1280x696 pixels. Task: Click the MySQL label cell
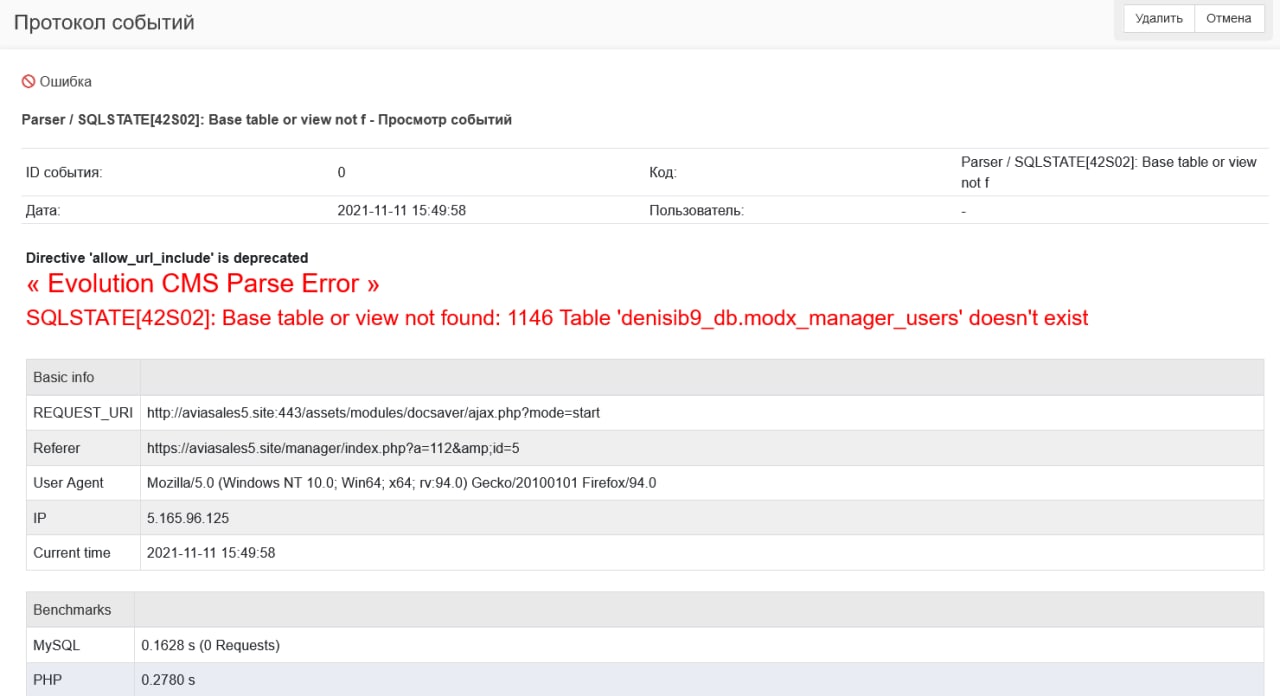click(80, 645)
